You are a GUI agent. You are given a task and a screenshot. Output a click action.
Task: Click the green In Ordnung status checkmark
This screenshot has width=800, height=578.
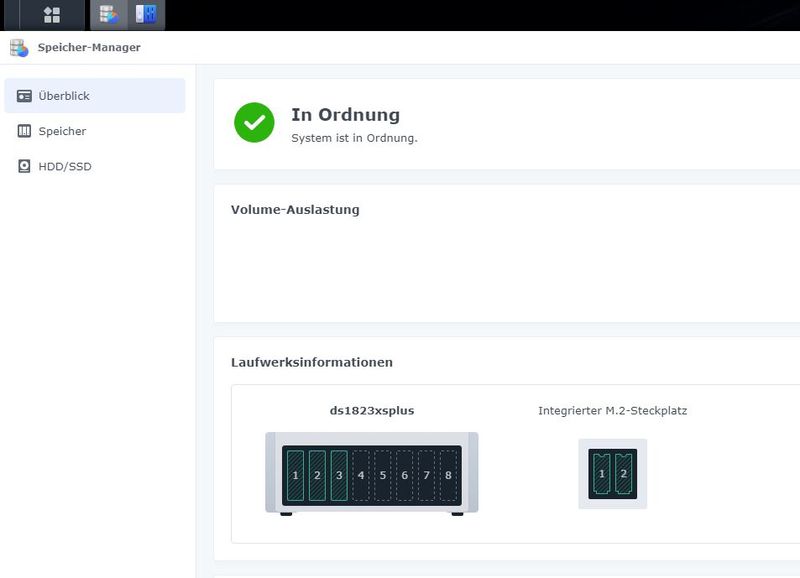pos(257,120)
